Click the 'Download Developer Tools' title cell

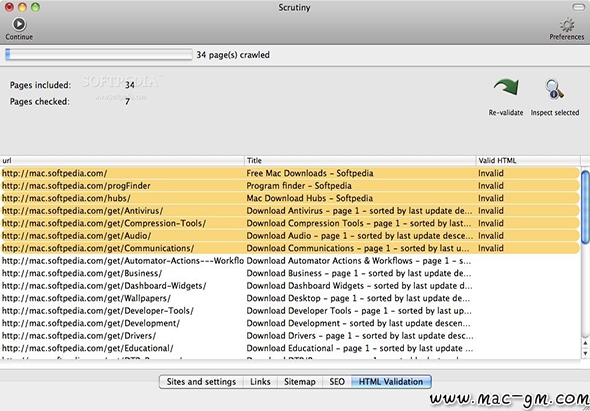click(359, 311)
